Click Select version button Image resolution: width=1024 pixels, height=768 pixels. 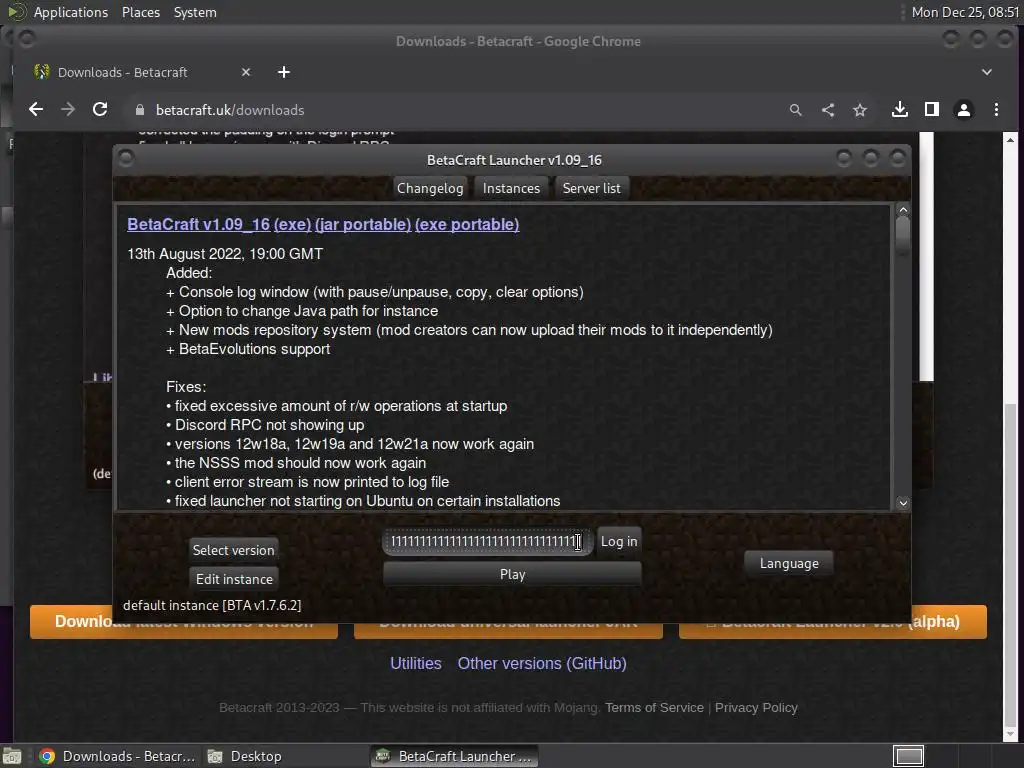pyautogui.click(x=233, y=550)
